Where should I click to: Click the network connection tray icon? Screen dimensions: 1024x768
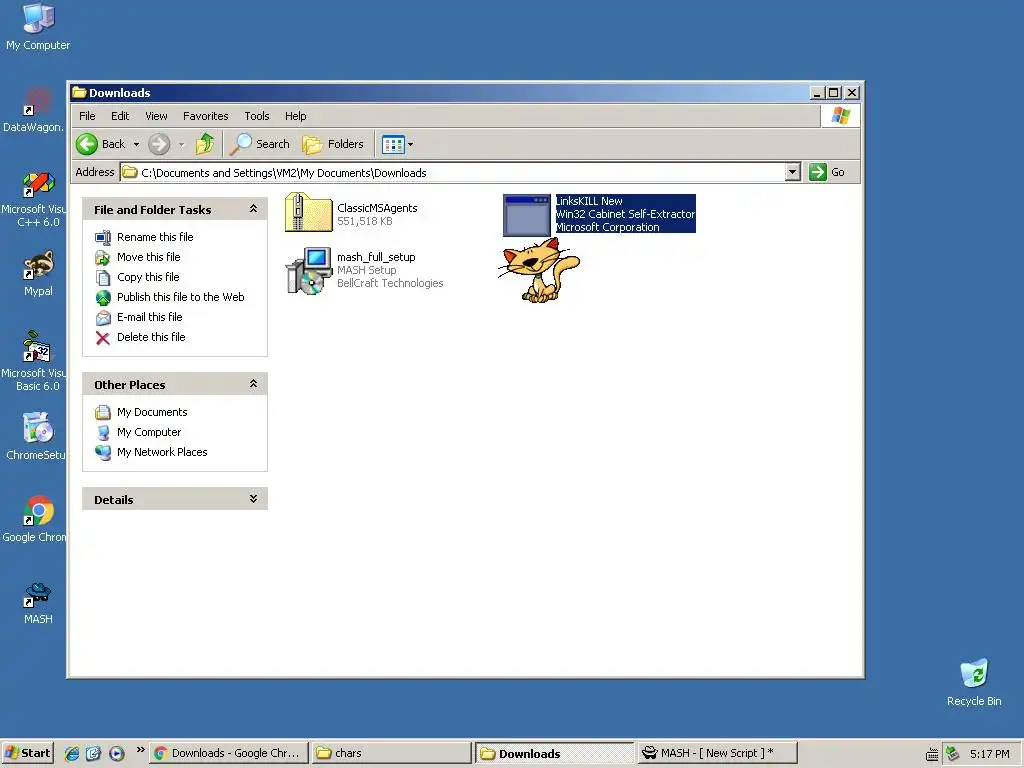tap(953, 754)
